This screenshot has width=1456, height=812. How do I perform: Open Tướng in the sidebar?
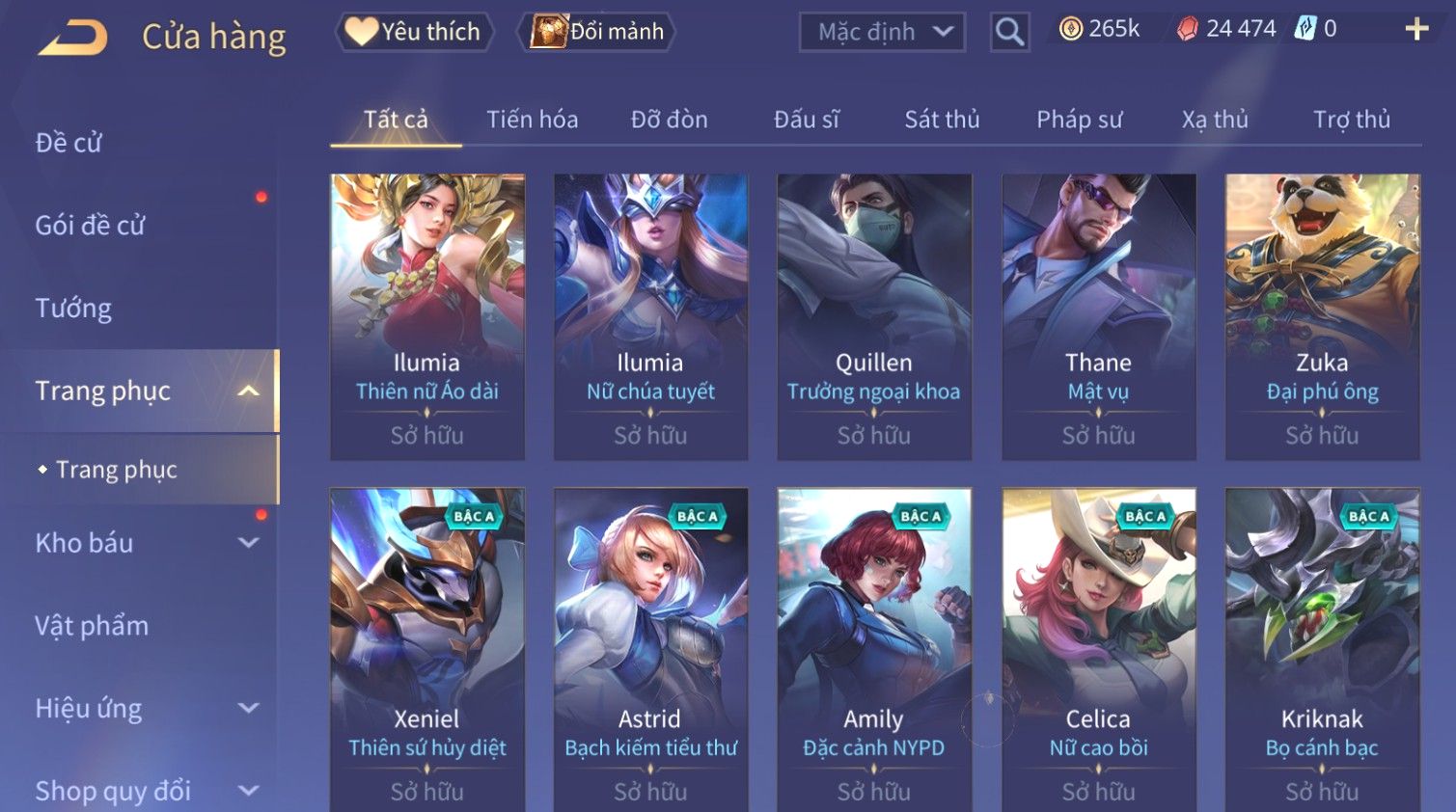coord(73,309)
